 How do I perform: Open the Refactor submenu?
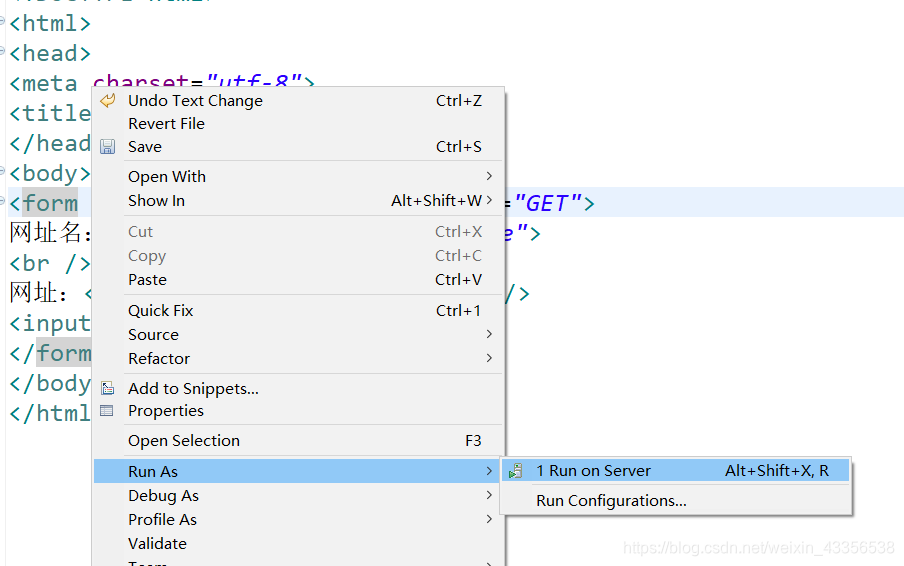tap(299, 359)
